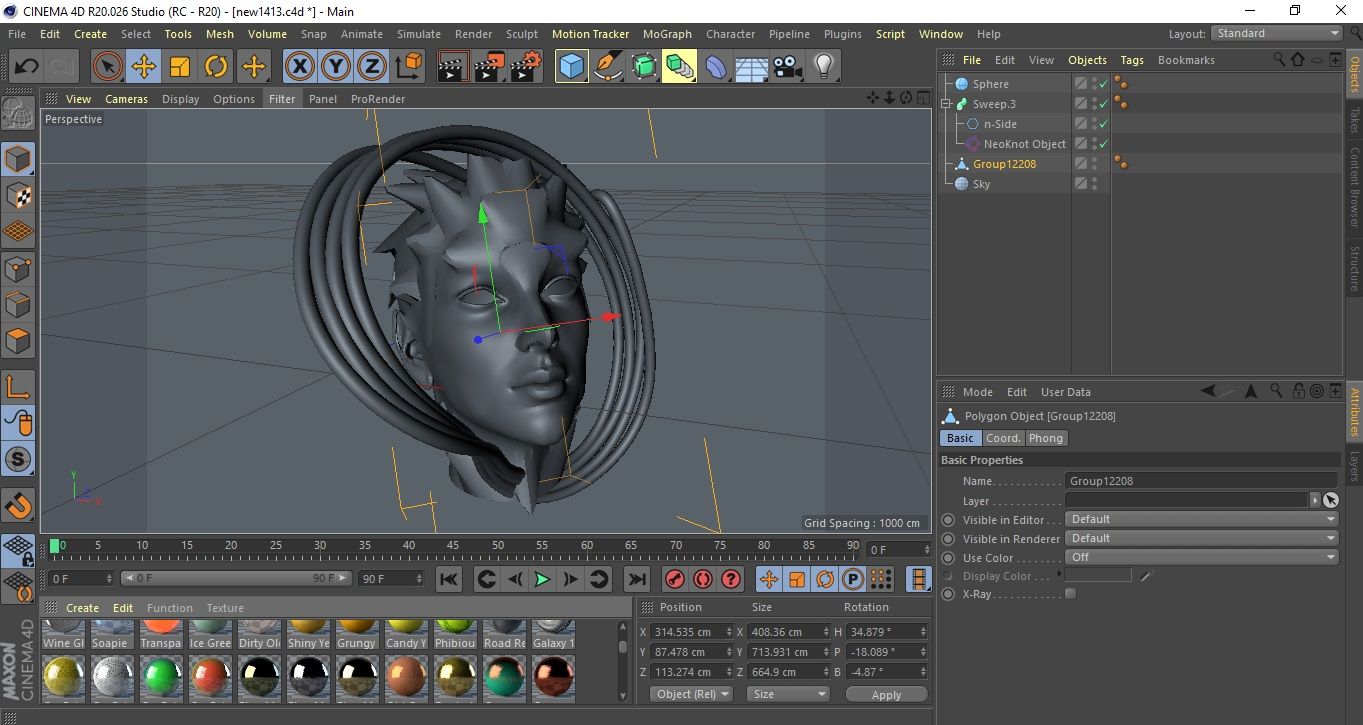Add a Cube primitive object
Screen dimensions: 1363x725
point(572,67)
